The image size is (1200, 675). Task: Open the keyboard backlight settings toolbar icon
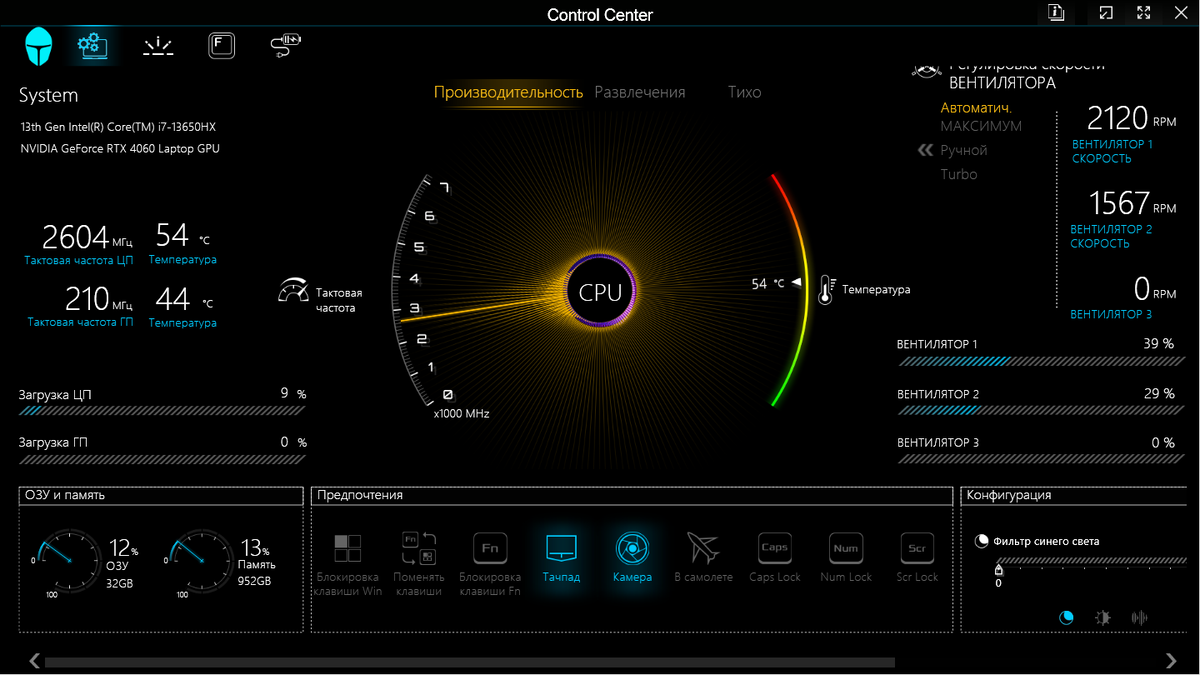pyautogui.click(x=157, y=45)
